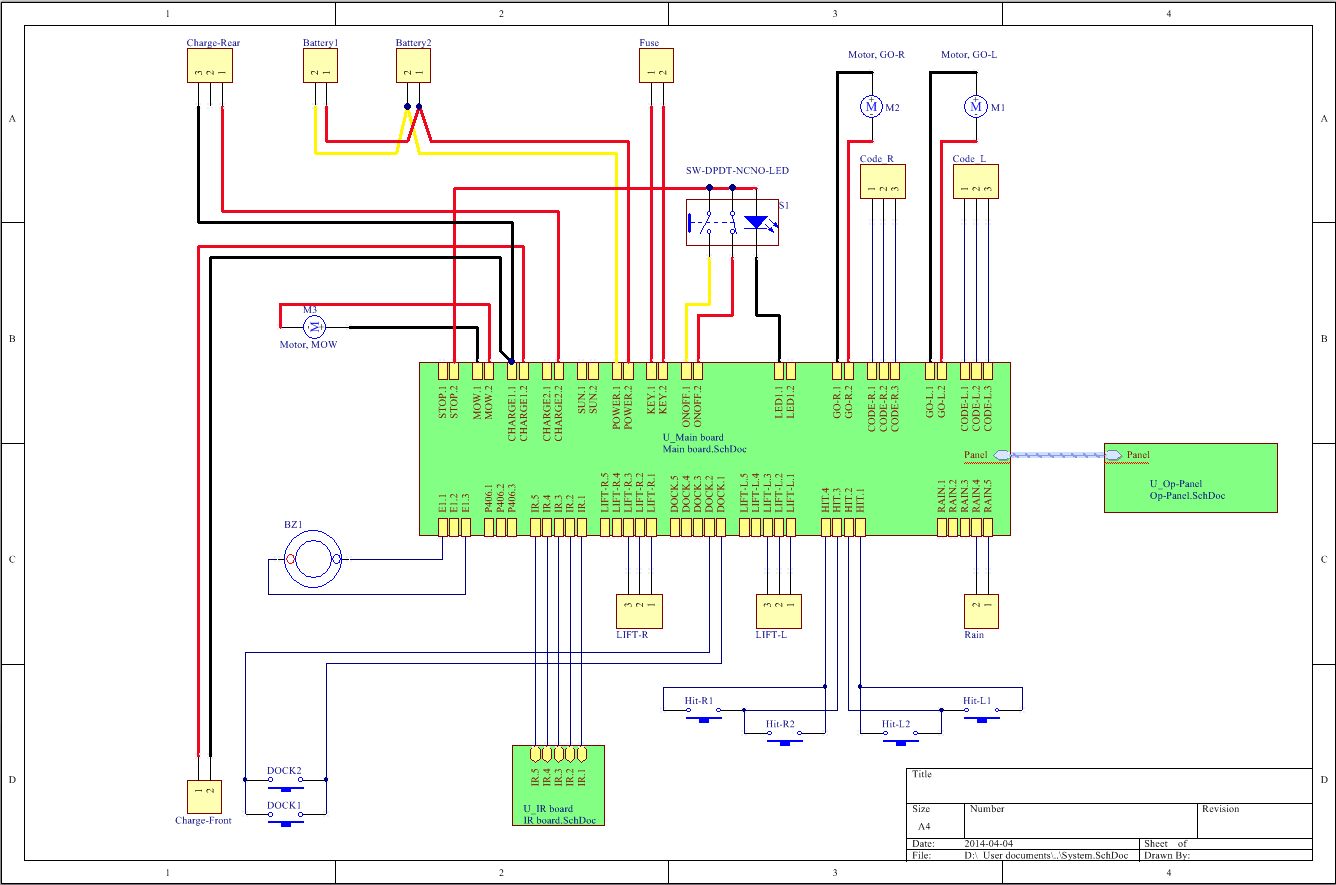The width and height of the screenshot is (1336, 885).
Task: Select the blue LED inside switch S1
Action: click(757, 222)
